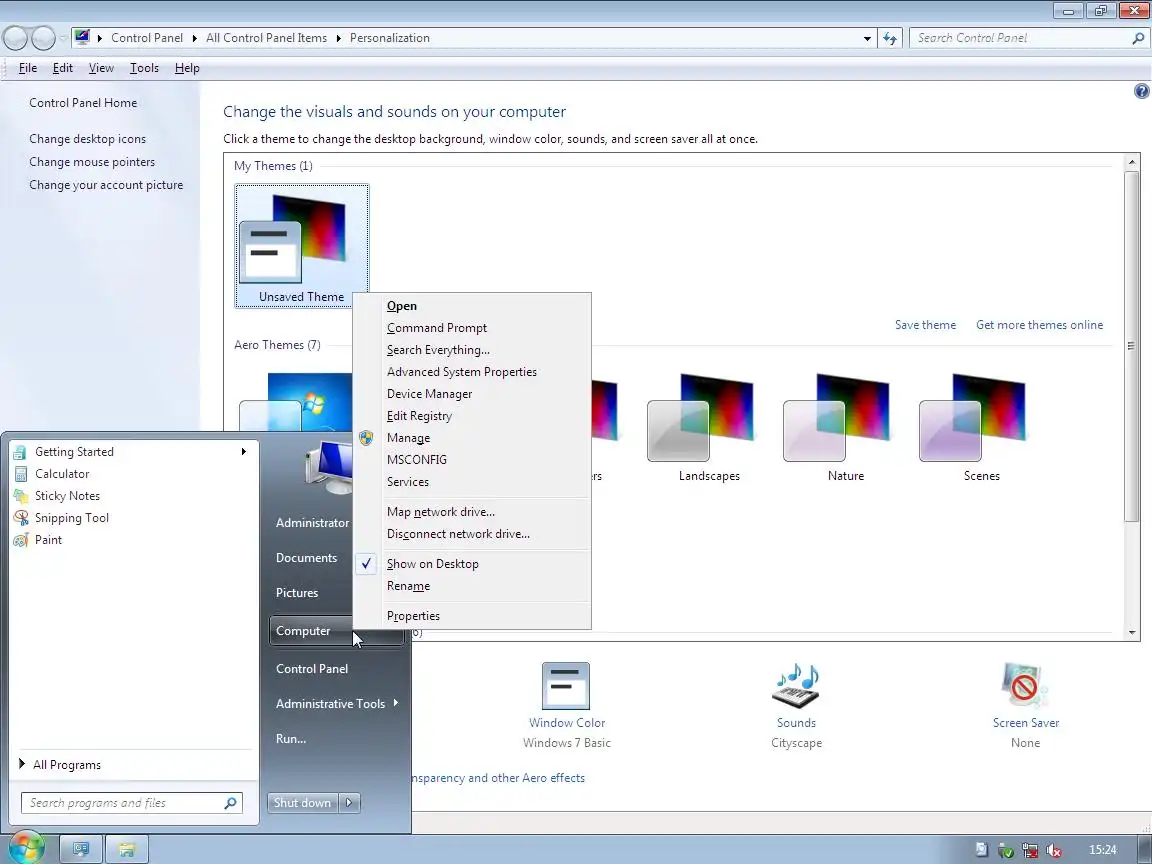
Task: Choose Device Manager from the context menu
Action: point(472,395)
